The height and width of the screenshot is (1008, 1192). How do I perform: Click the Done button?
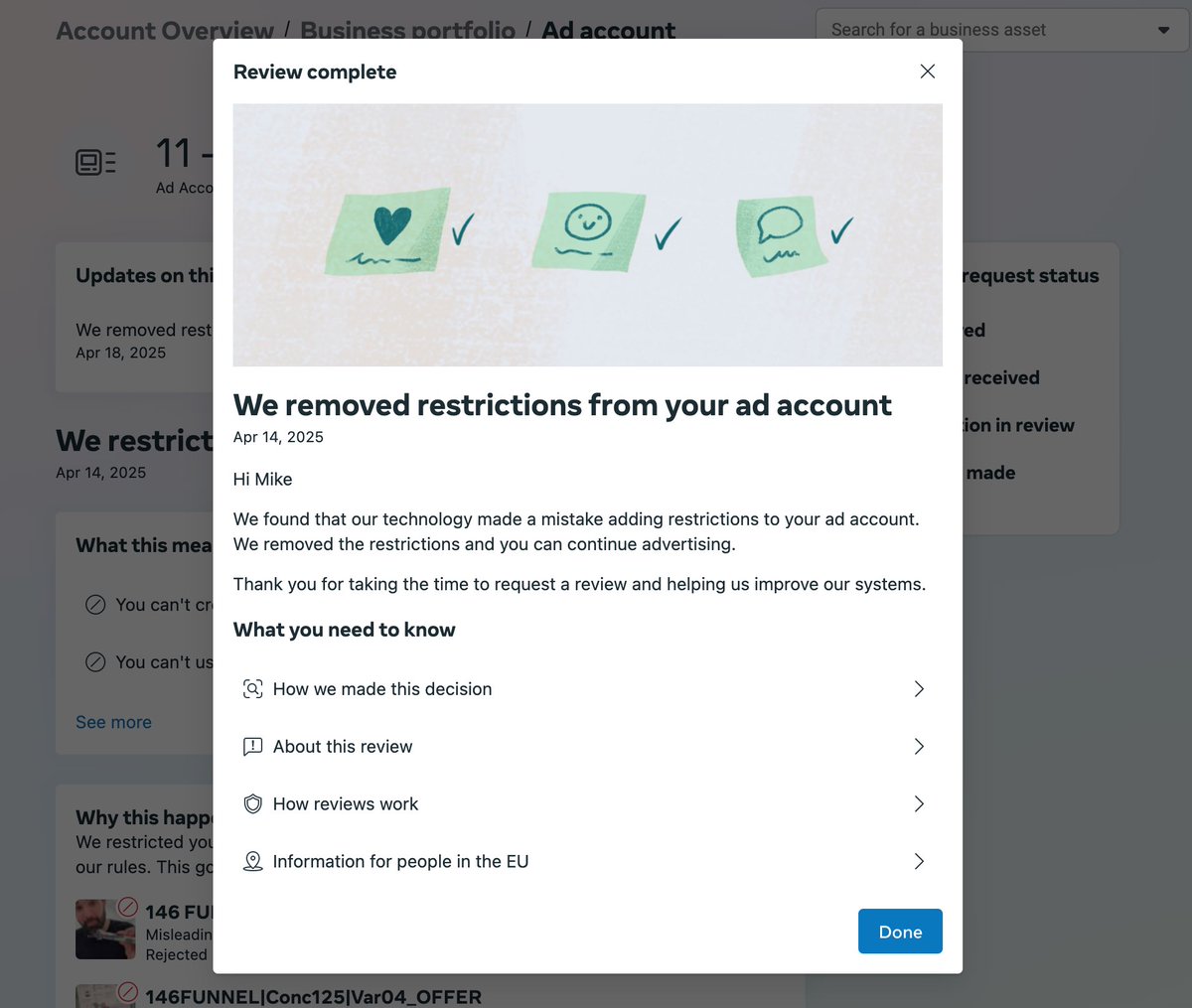pyautogui.click(x=900, y=932)
